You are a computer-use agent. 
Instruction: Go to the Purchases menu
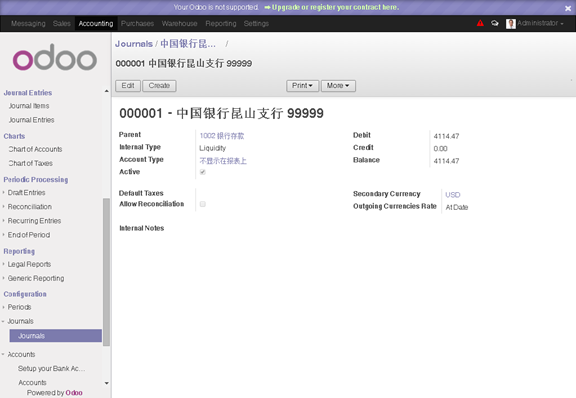click(x=137, y=24)
